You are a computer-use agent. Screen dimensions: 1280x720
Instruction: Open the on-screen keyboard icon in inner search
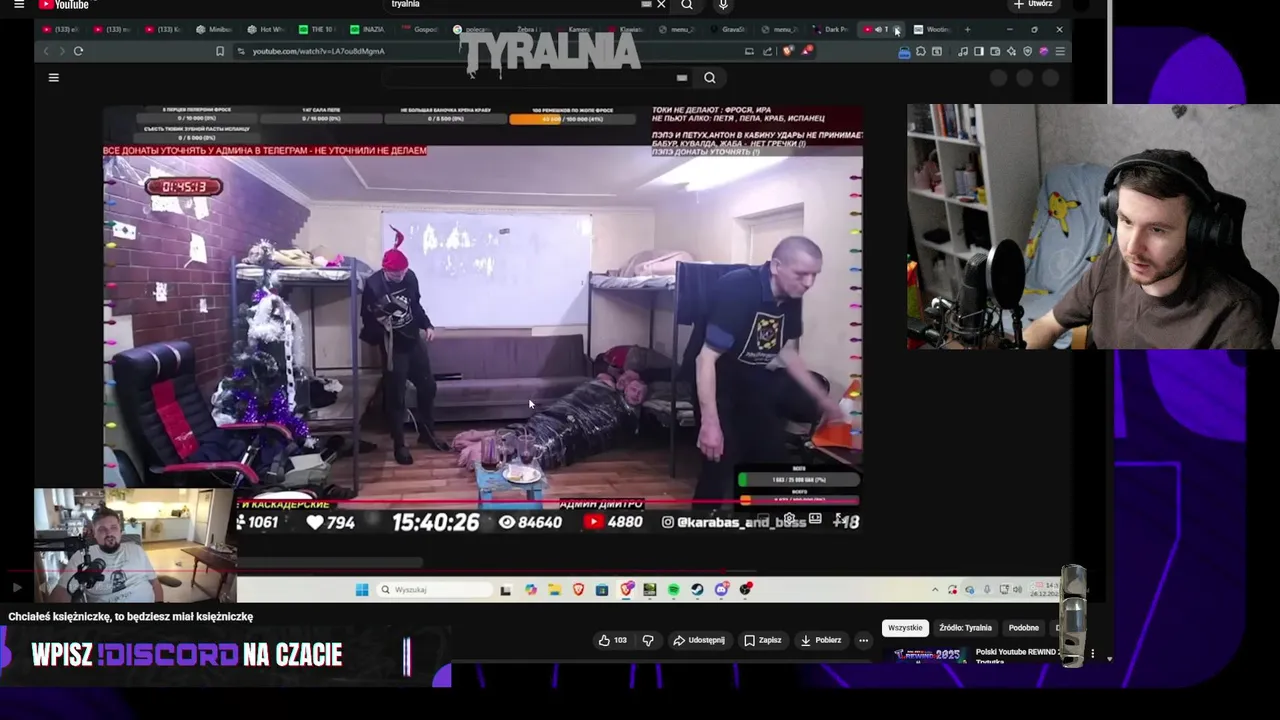(x=682, y=78)
